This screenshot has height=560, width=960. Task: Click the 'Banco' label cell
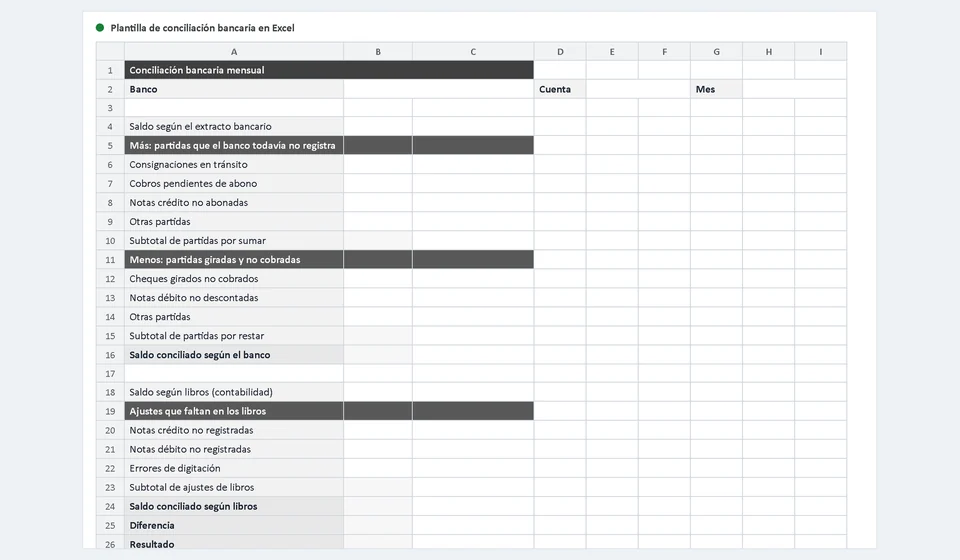234,89
